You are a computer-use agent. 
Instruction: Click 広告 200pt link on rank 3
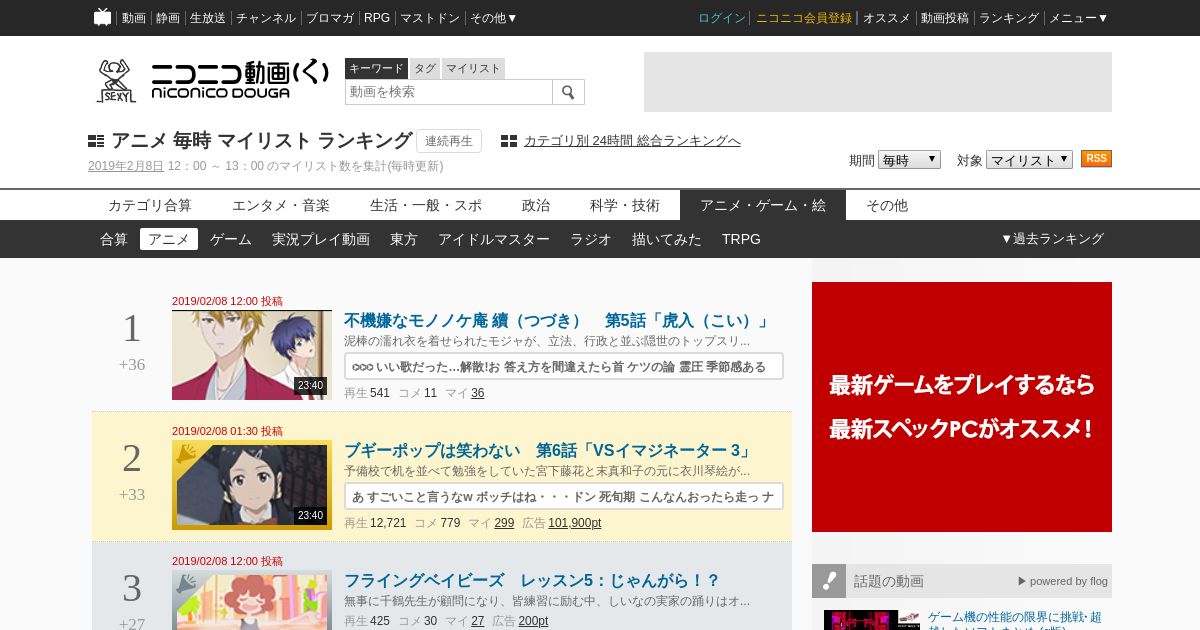533,621
